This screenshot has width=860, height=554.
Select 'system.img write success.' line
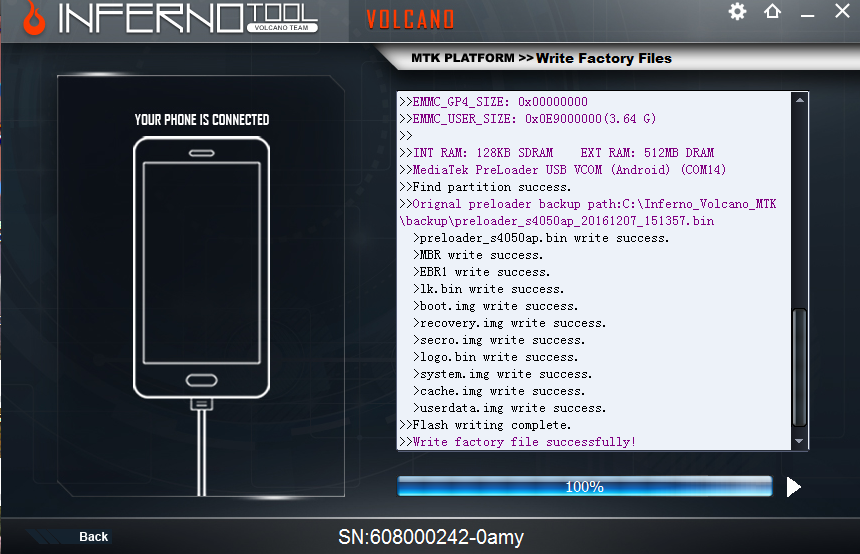coord(503,374)
